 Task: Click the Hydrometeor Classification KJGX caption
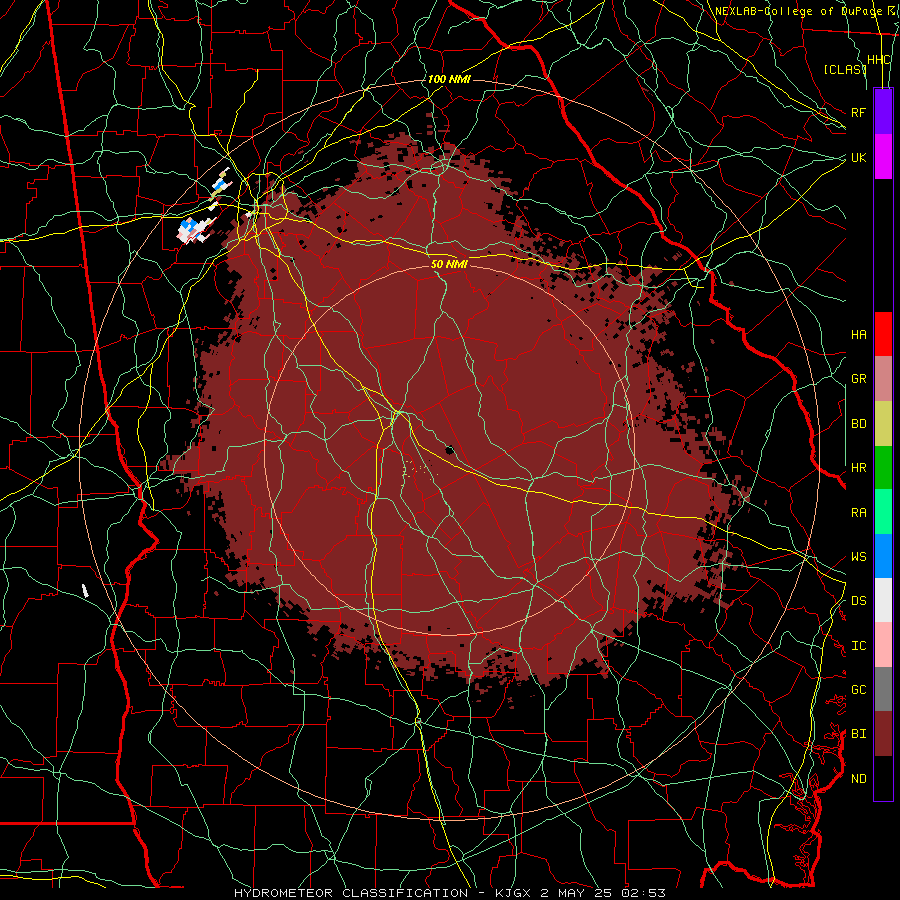(450, 893)
